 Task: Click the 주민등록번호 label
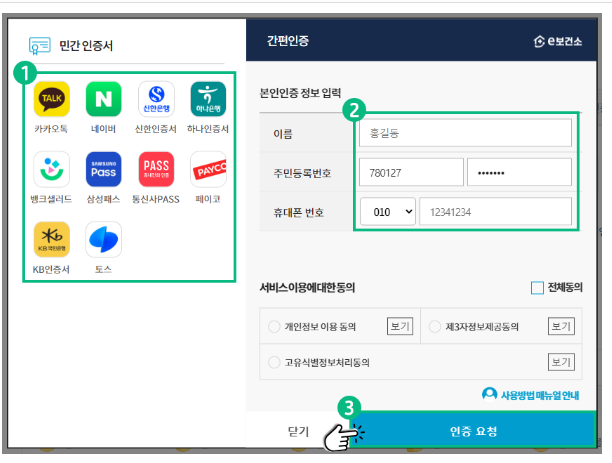(302, 173)
